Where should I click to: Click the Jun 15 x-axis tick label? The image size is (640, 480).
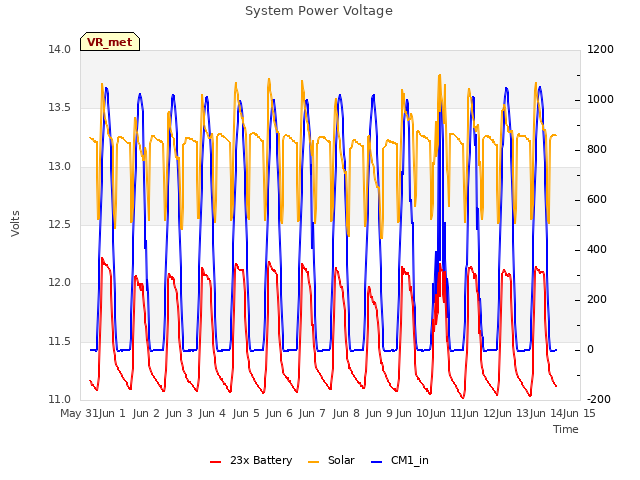(x=579, y=413)
